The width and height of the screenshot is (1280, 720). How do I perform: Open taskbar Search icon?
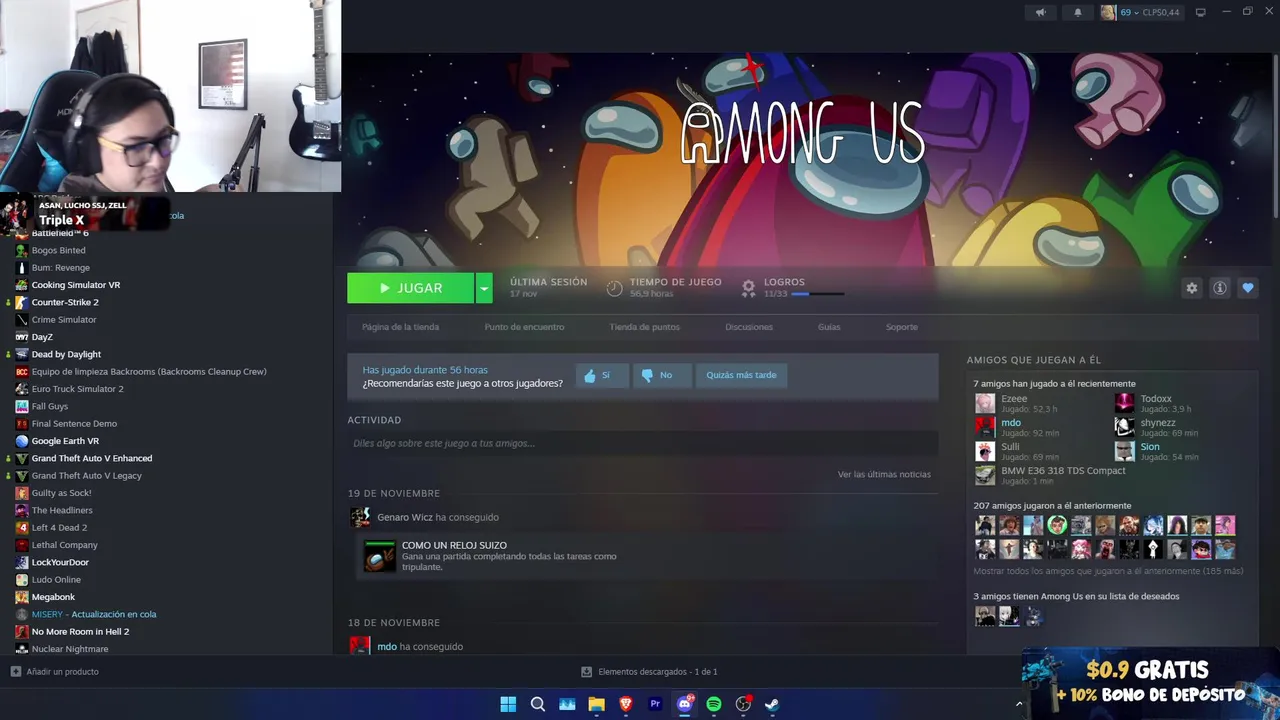[538, 704]
